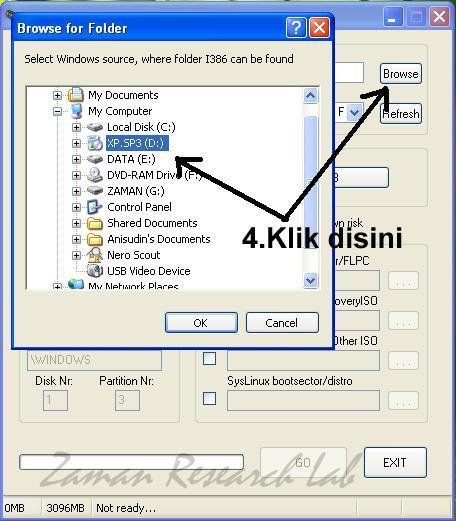Click the Other ISO path field
The height and width of the screenshot is (521, 456).
(303, 360)
